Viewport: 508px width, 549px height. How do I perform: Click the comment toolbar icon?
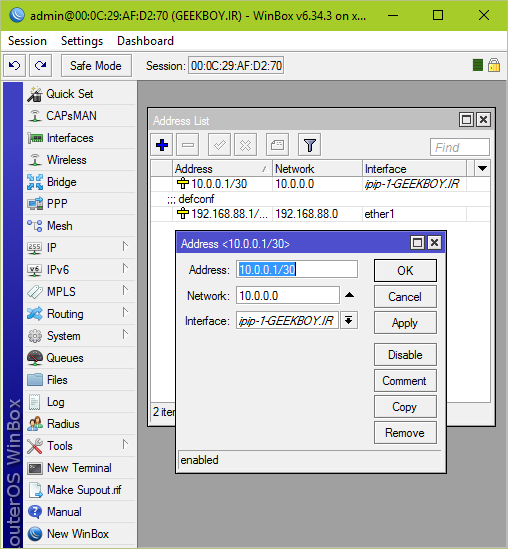click(x=277, y=145)
